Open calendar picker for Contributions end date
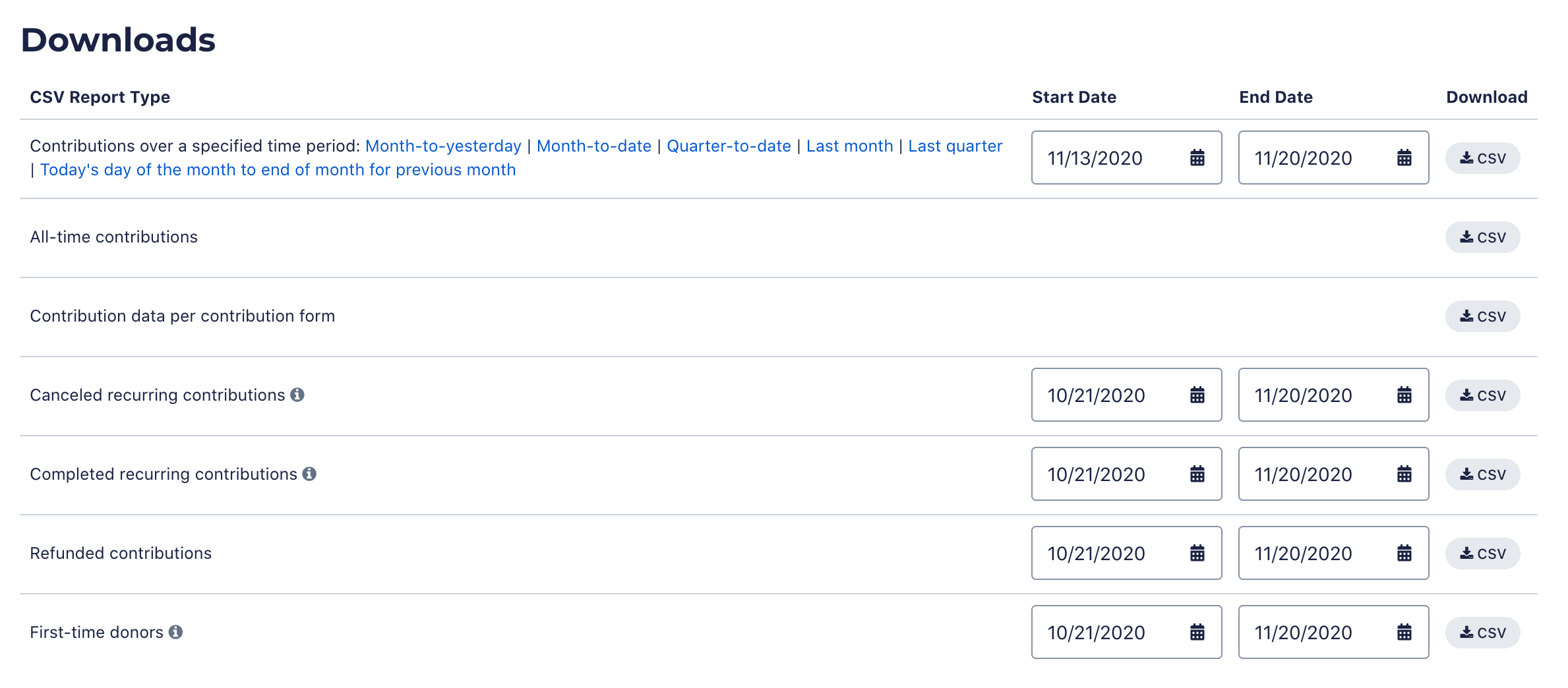This screenshot has width=1568, height=688. (x=1404, y=158)
